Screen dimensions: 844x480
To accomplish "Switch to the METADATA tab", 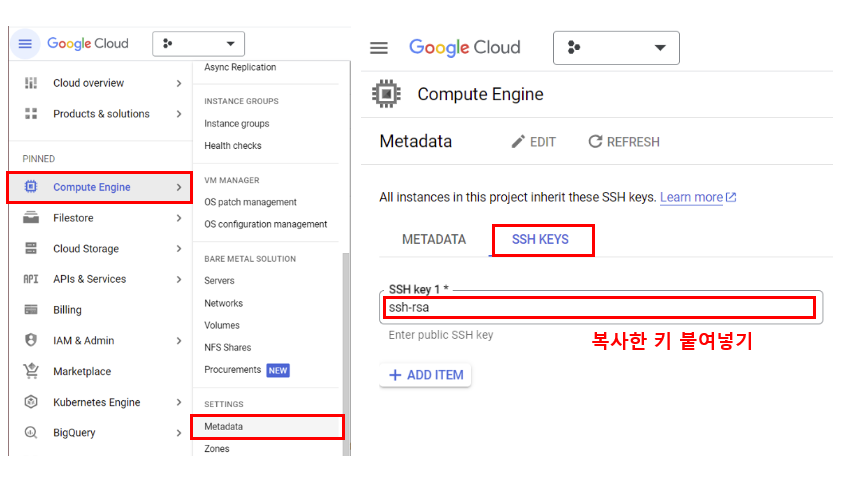I will [x=434, y=239].
